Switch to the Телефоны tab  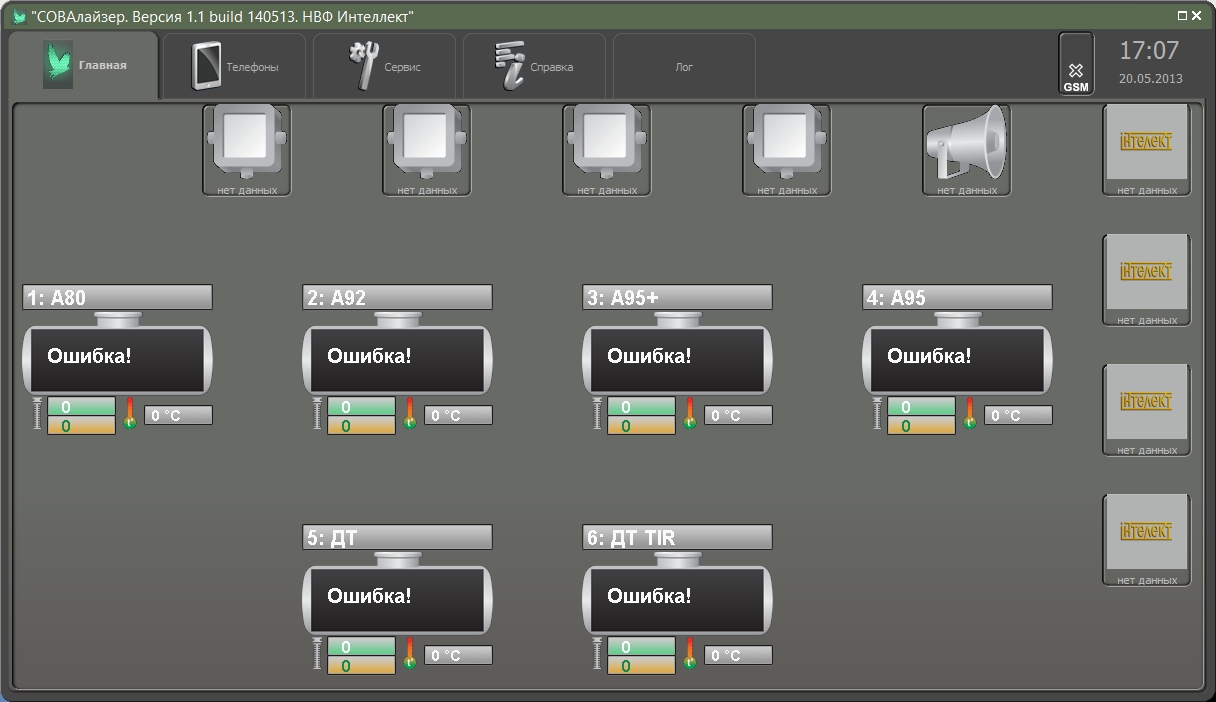(x=235, y=67)
